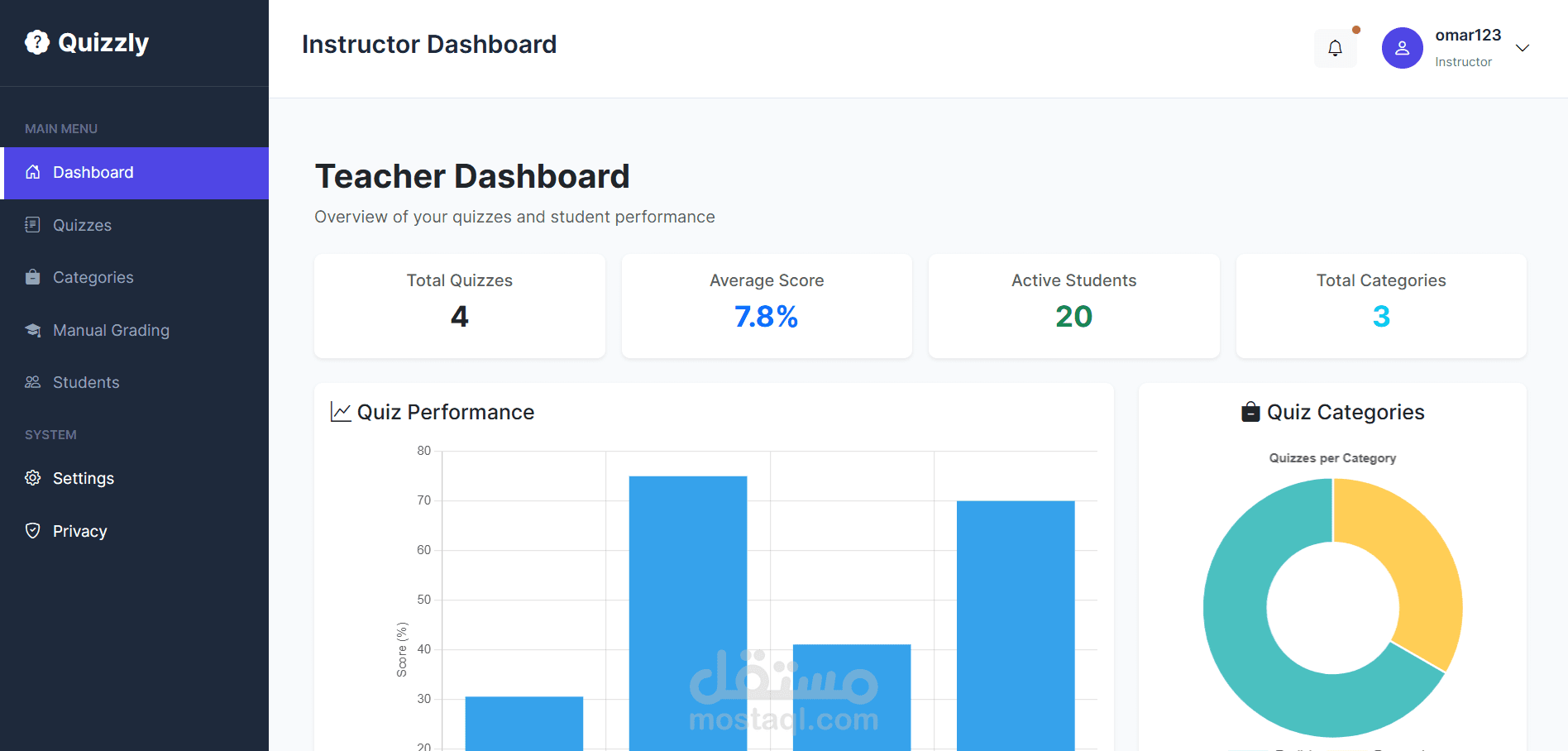Click the purple user avatar icon
Screen dimensions: 1568x751
click(1402, 48)
